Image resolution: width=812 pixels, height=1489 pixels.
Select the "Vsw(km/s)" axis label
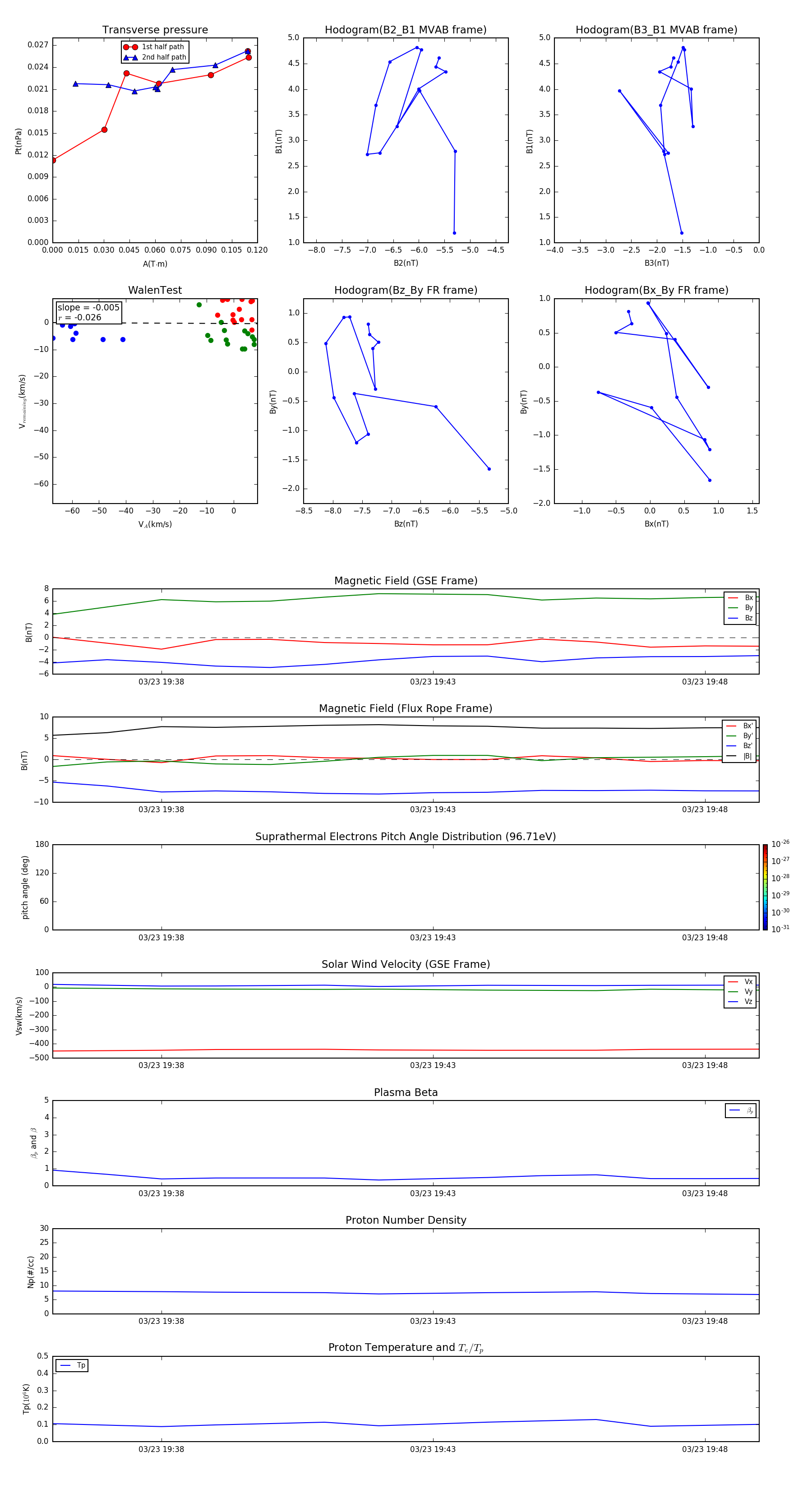(x=19, y=1016)
